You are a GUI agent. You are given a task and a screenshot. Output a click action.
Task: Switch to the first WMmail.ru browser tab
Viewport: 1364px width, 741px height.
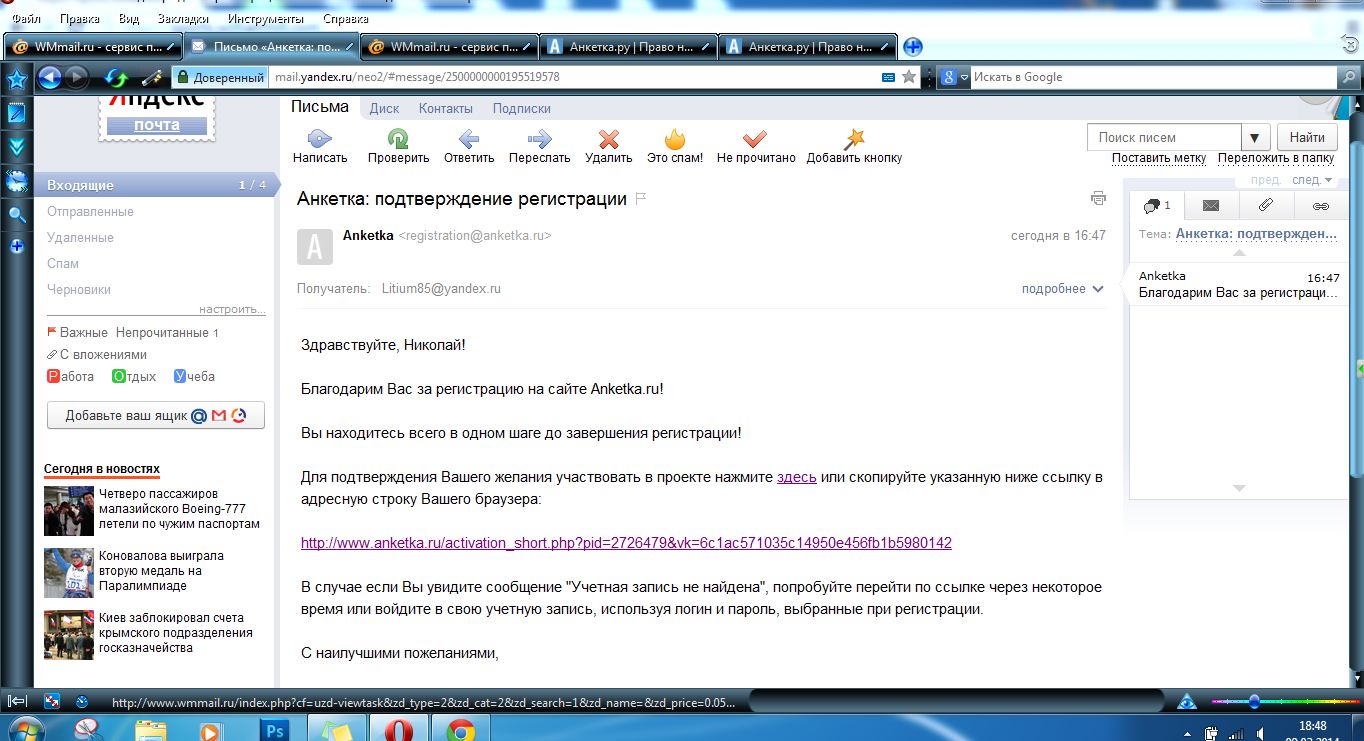point(93,46)
